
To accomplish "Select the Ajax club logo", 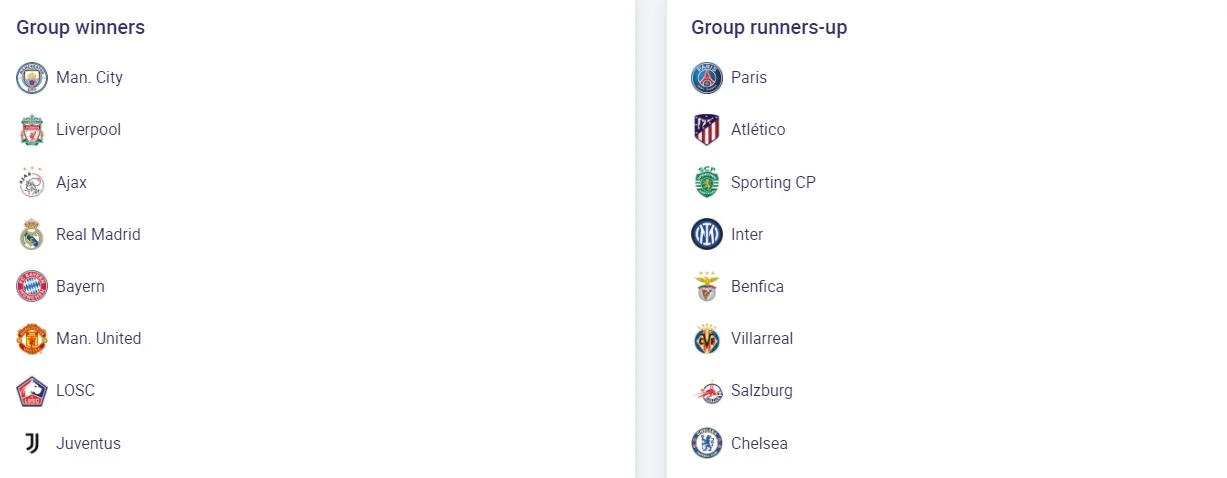I will [x=32, y=182].
